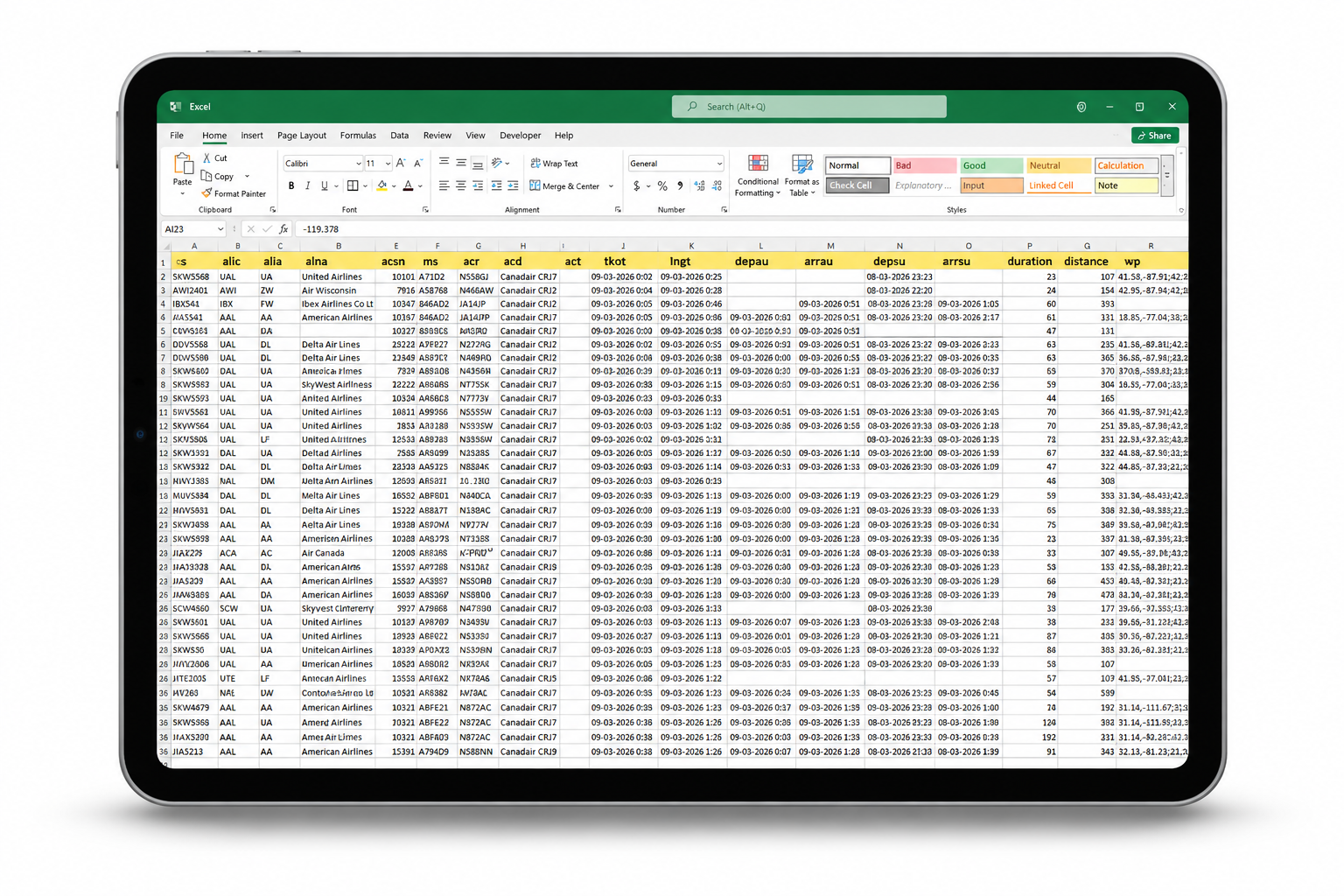Toggle underline formatting
This screenshot has width=1344, height=896.
[325, 185]
